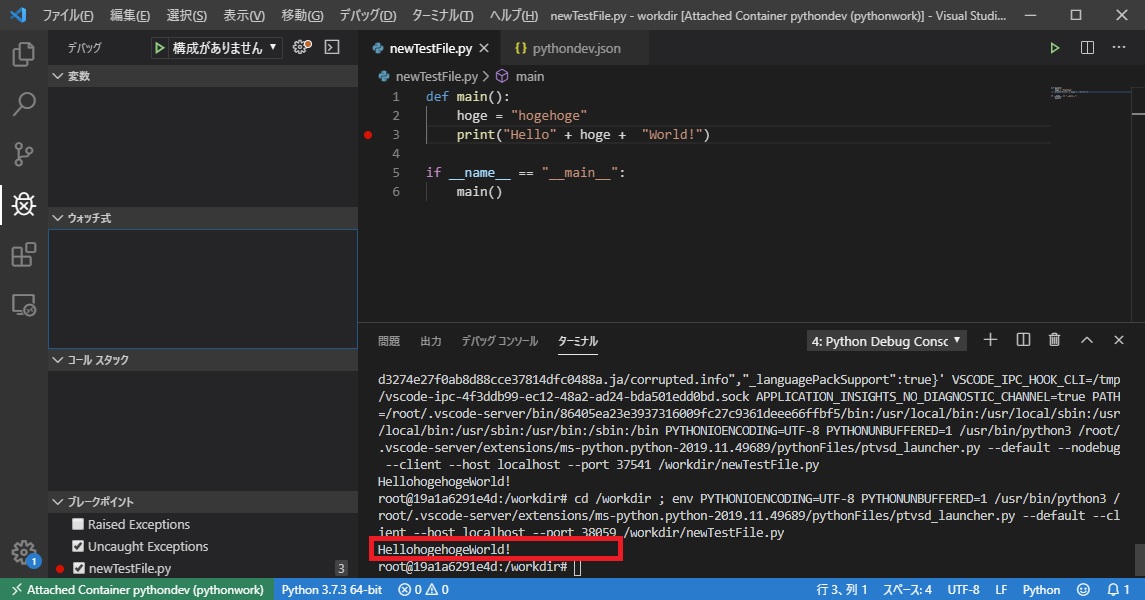Change indentation via スペース: 4
Viewport: 1145px width, 600px height.
pyautogui.click(x=907, y=589)
